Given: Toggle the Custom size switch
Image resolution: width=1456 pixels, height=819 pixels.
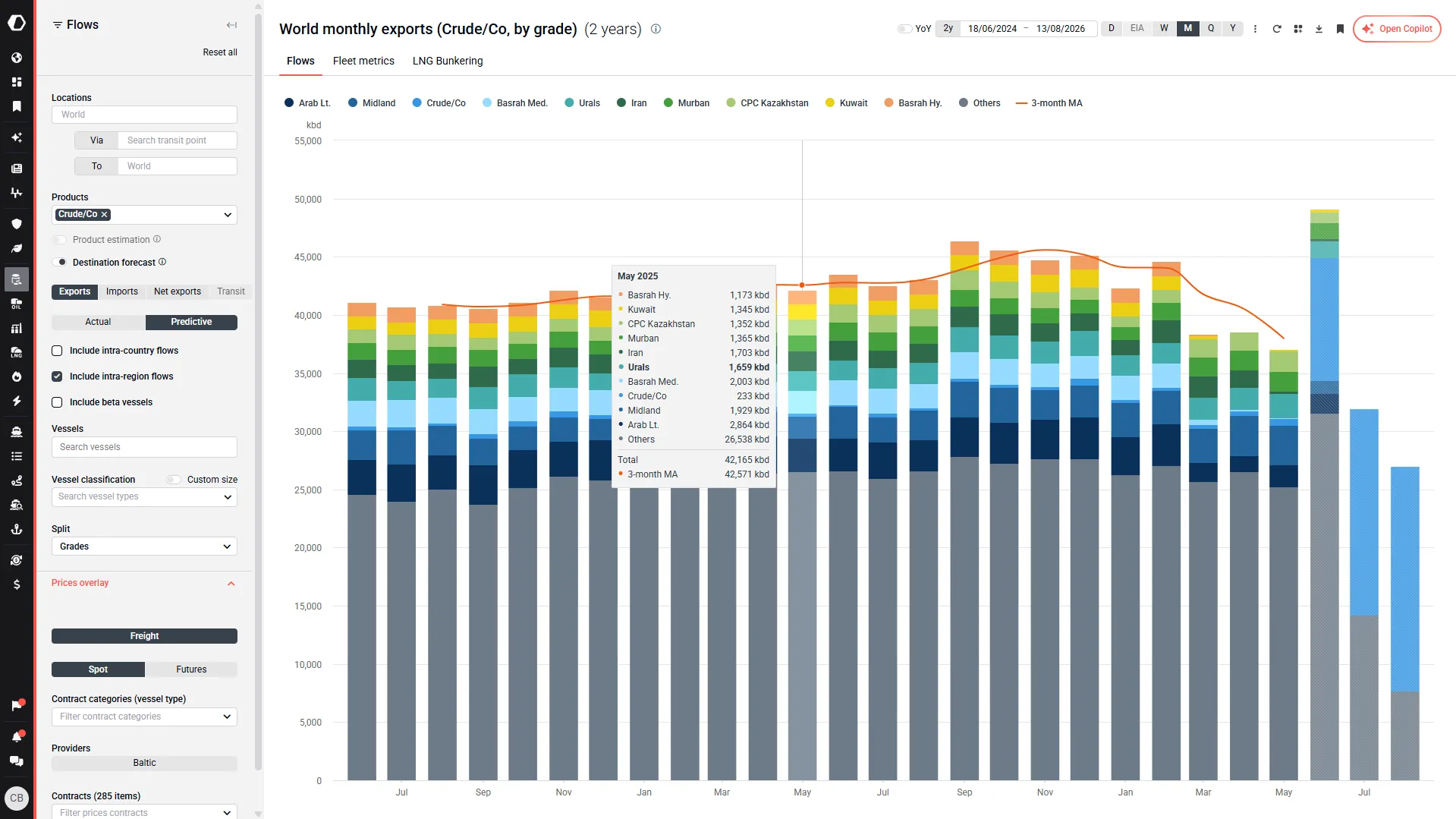Looking at the screenshot, I should (174, 480).
